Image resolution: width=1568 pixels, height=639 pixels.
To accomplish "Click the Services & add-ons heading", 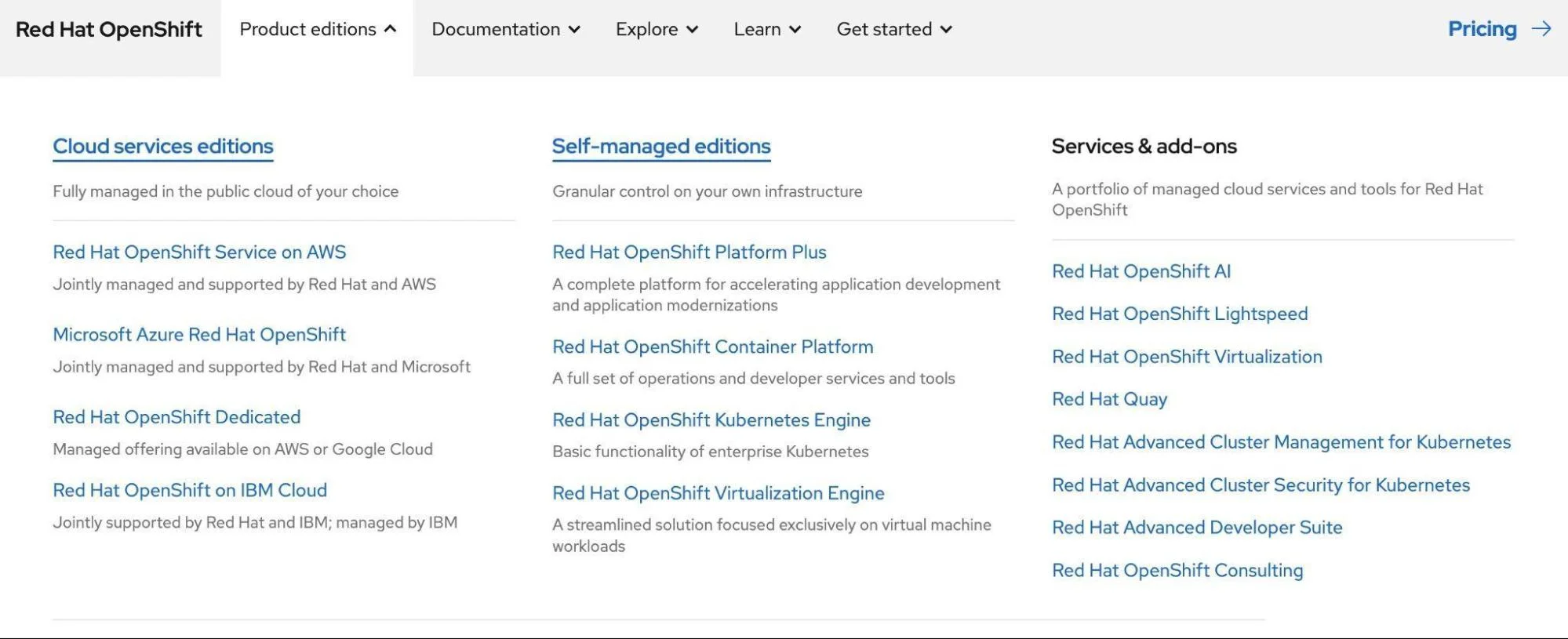I will [1144, 146].
